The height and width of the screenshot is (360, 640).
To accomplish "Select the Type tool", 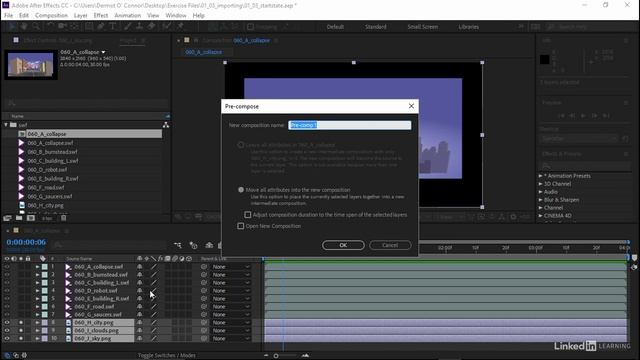I will [x=112, y=27].
